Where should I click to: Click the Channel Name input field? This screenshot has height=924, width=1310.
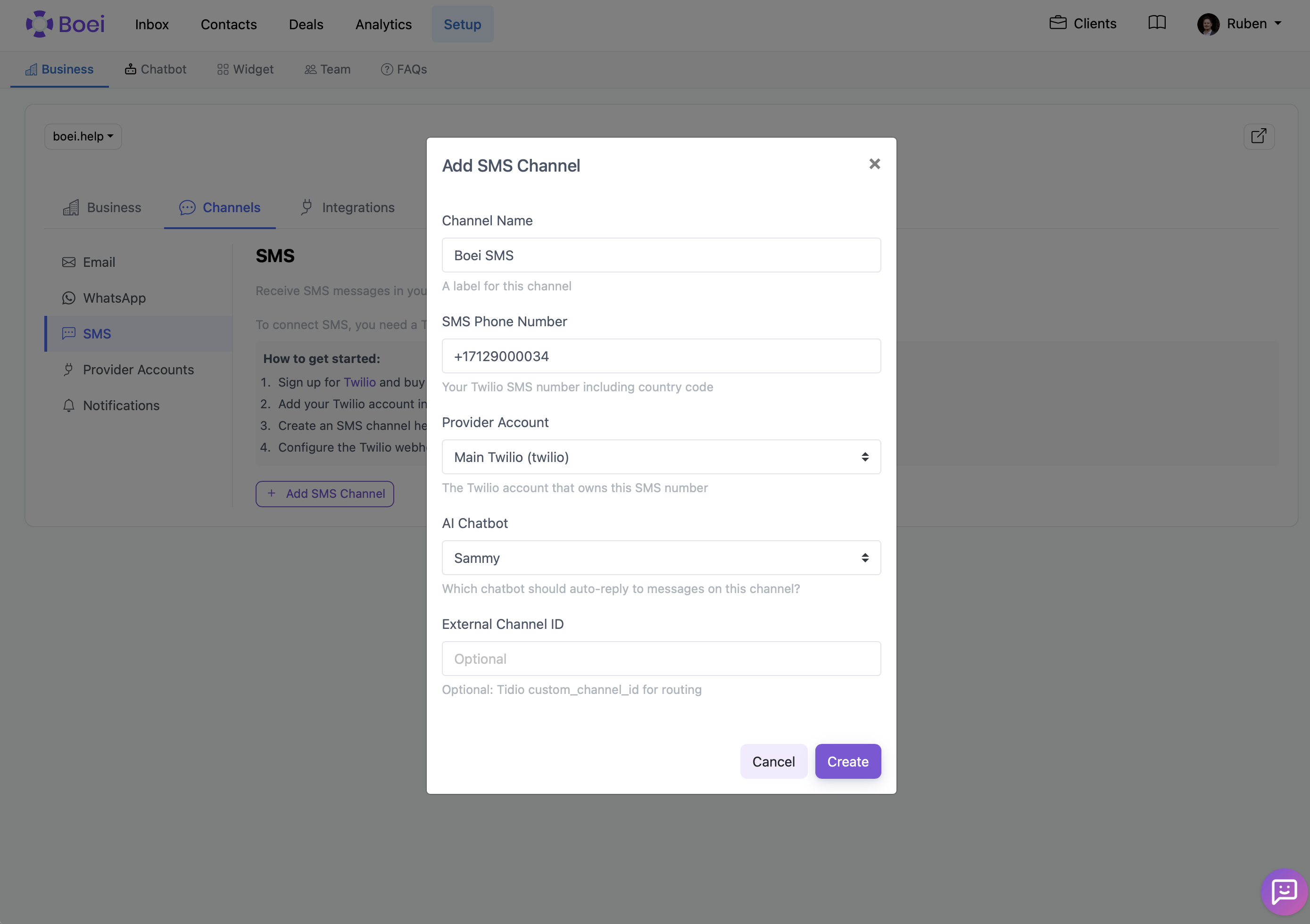pos(661,256)
